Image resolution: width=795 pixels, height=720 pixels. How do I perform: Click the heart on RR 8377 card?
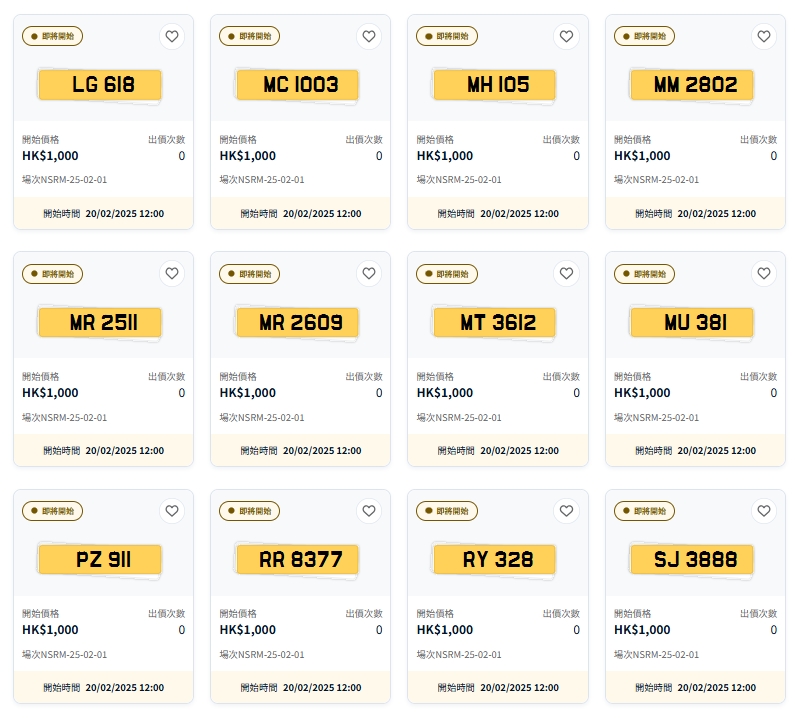(x=369, y=510)
